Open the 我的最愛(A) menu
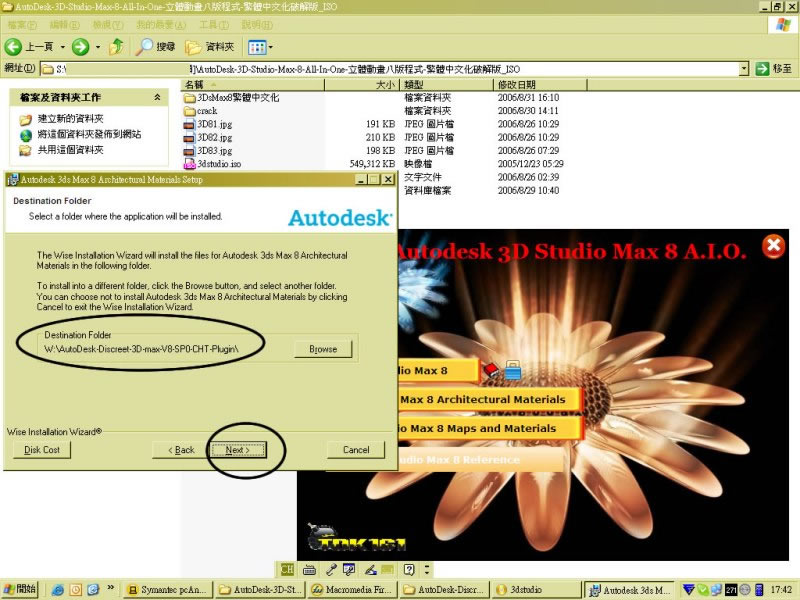This screenshot has width=800, height=600. (161, 25)
